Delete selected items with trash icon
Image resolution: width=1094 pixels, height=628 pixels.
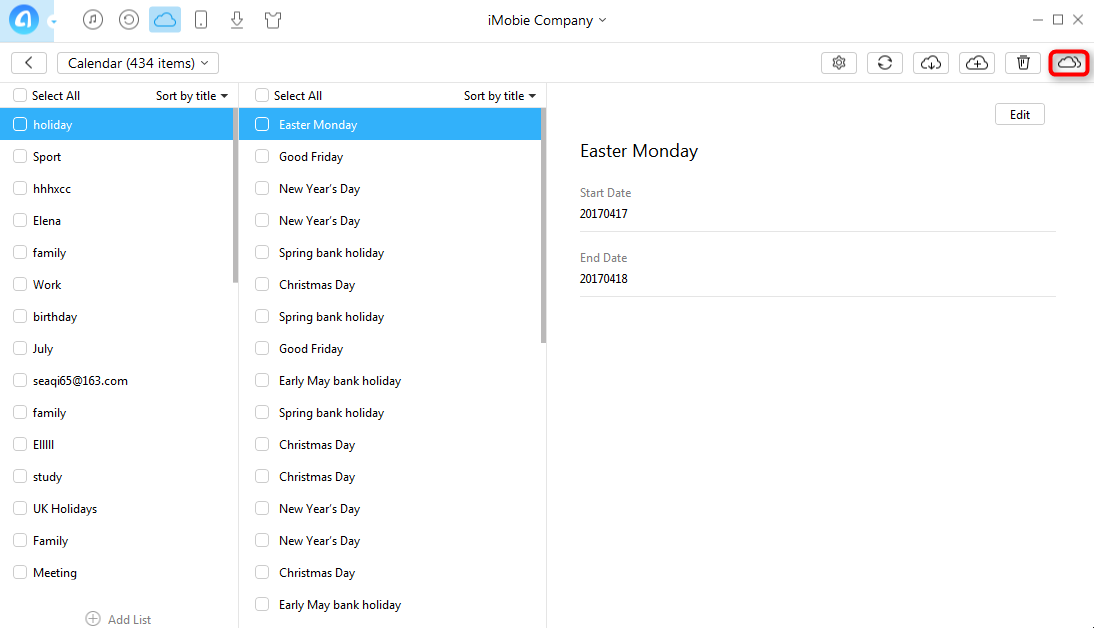pos(1023,63)
